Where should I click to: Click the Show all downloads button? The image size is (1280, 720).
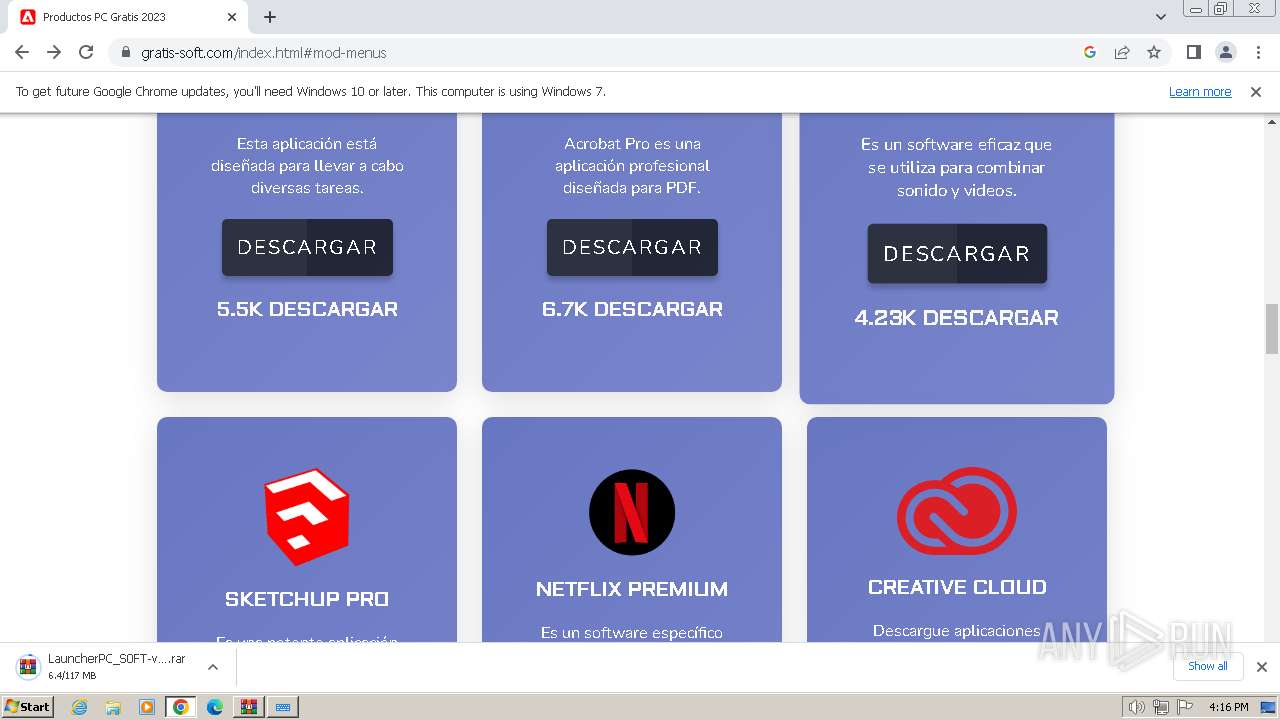tap(1208, 667)
